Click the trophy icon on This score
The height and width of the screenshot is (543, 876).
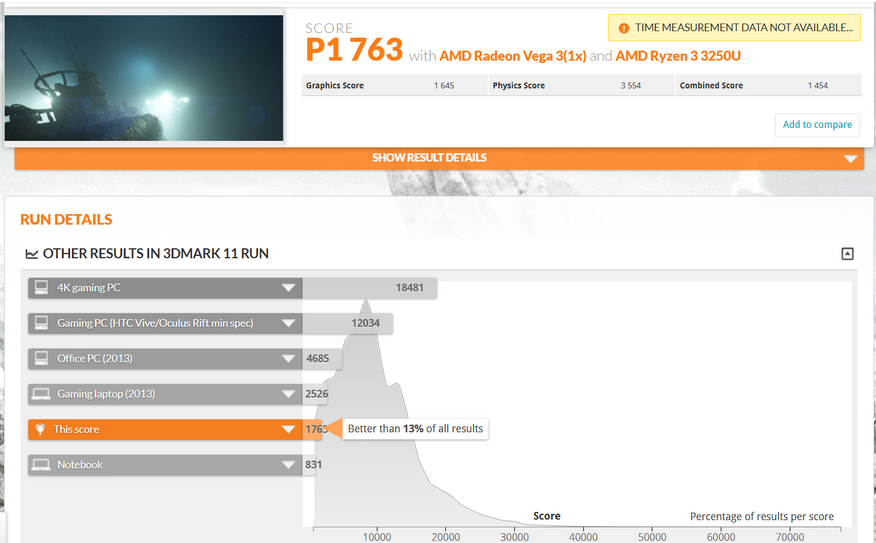(x=40, y=429)
